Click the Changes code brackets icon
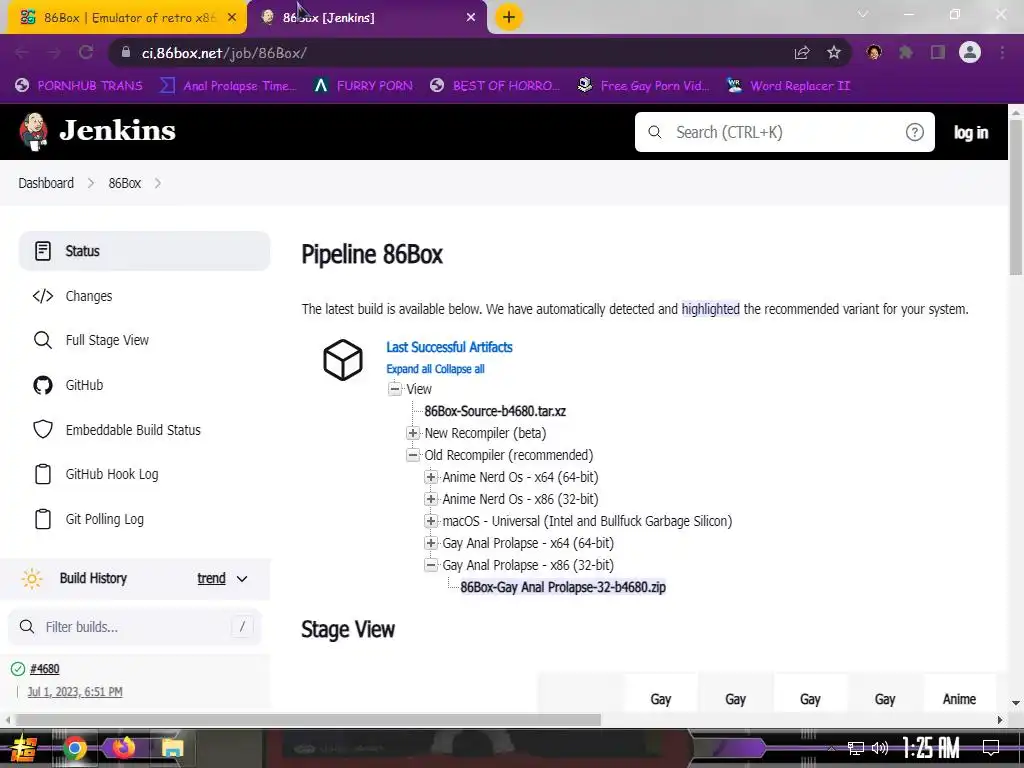This screenshot has height=768, width=1024. [x=43, y=296]
